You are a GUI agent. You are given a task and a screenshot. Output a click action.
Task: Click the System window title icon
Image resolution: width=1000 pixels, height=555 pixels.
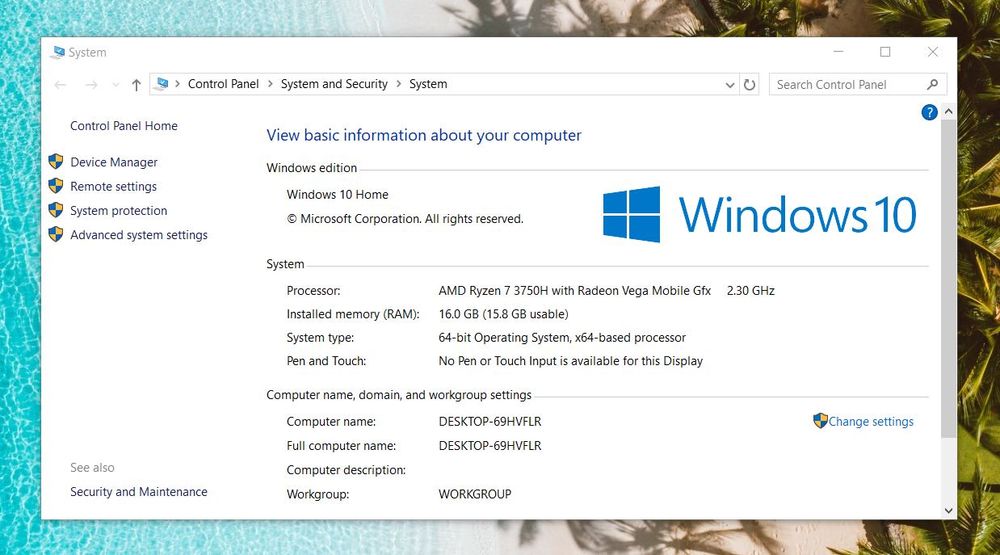pos(59,52)
